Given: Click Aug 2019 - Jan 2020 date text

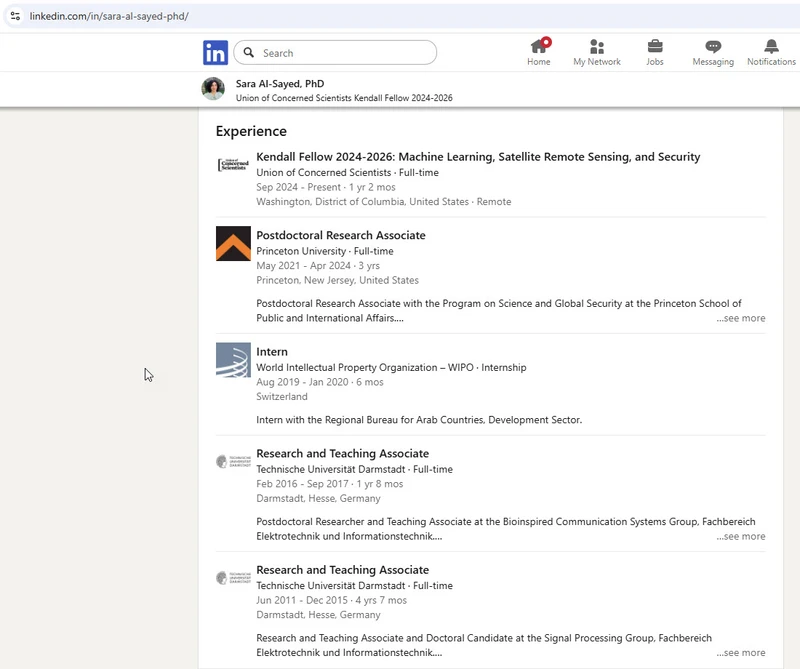Looking at the screenshot, I should click(303, 382).
